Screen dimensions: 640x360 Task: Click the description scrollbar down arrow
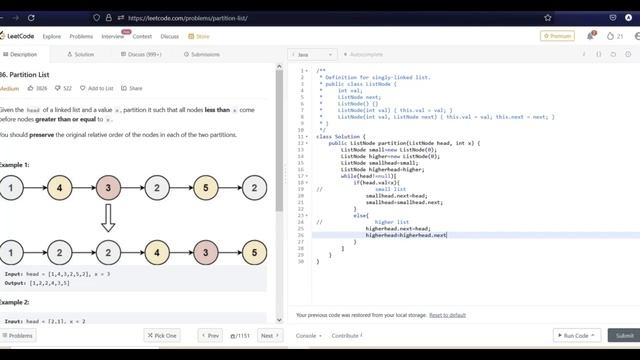pos(279,320)
